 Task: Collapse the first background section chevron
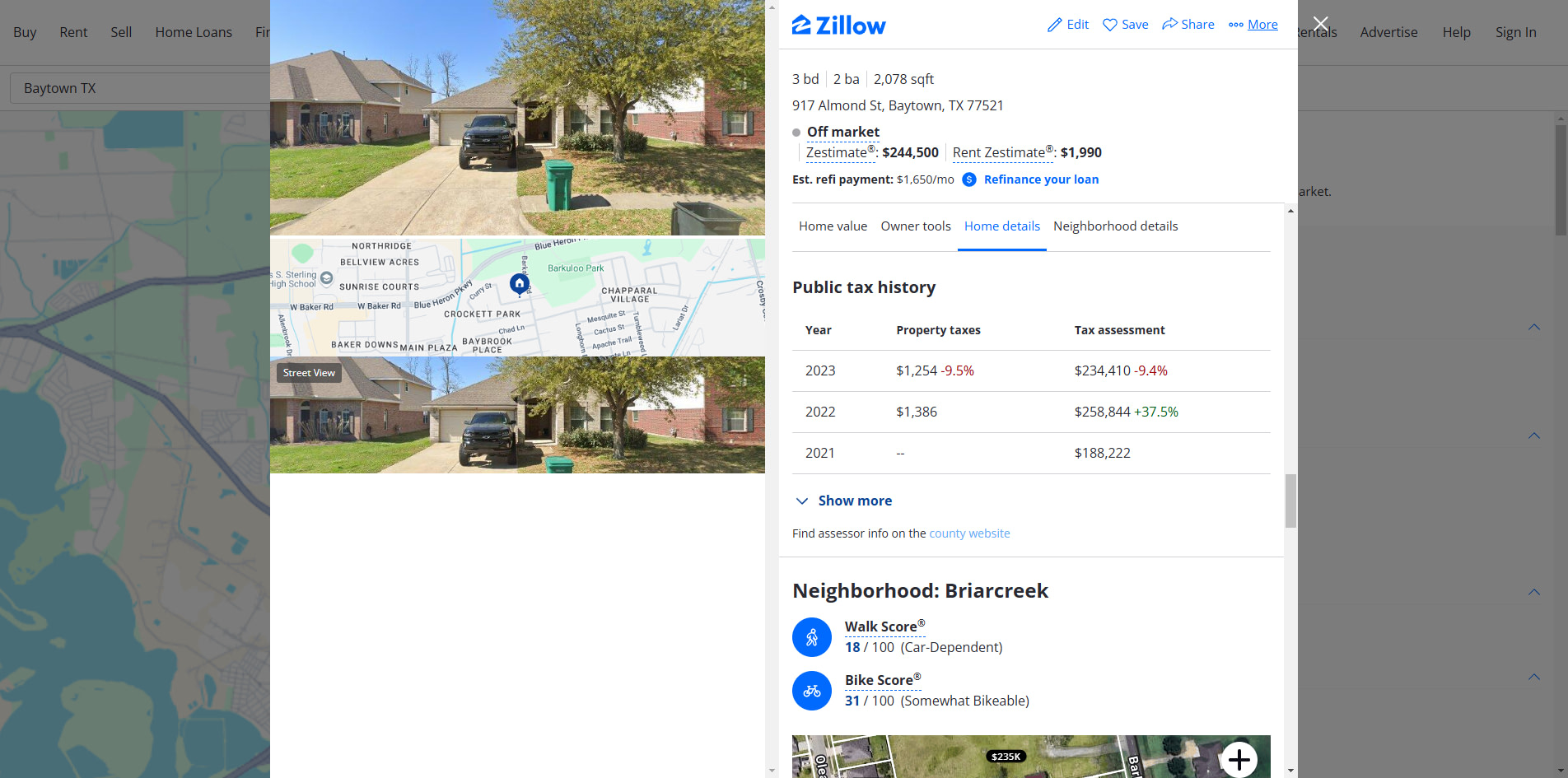pos(1534,327)
